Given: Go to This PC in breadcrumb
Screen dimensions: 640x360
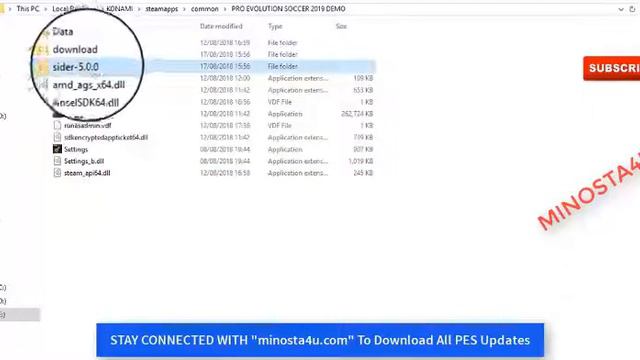Looking at the screenshot, I should 28,9.
